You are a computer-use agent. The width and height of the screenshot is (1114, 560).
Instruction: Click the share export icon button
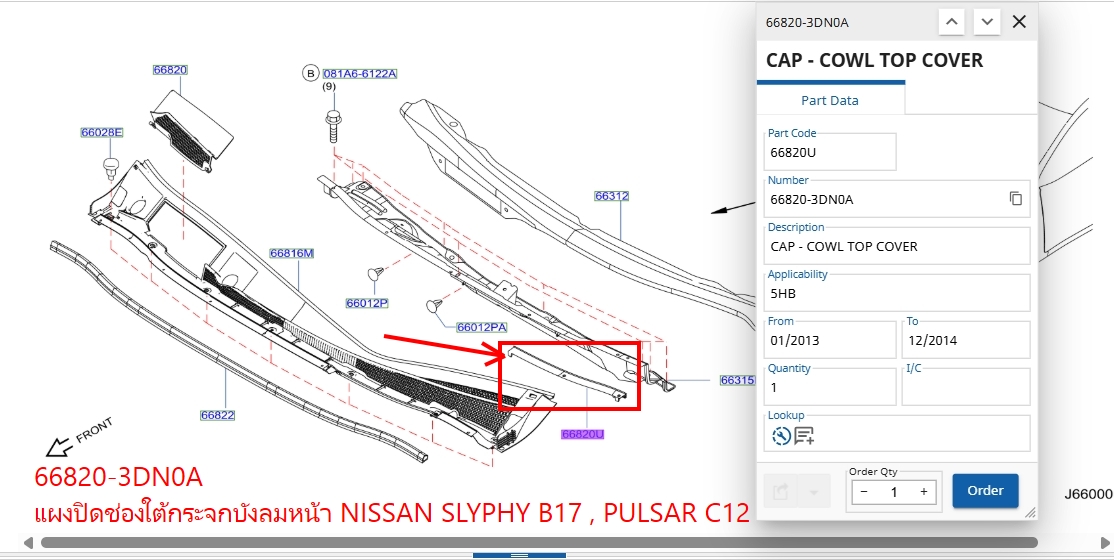[x=781, y=491]
